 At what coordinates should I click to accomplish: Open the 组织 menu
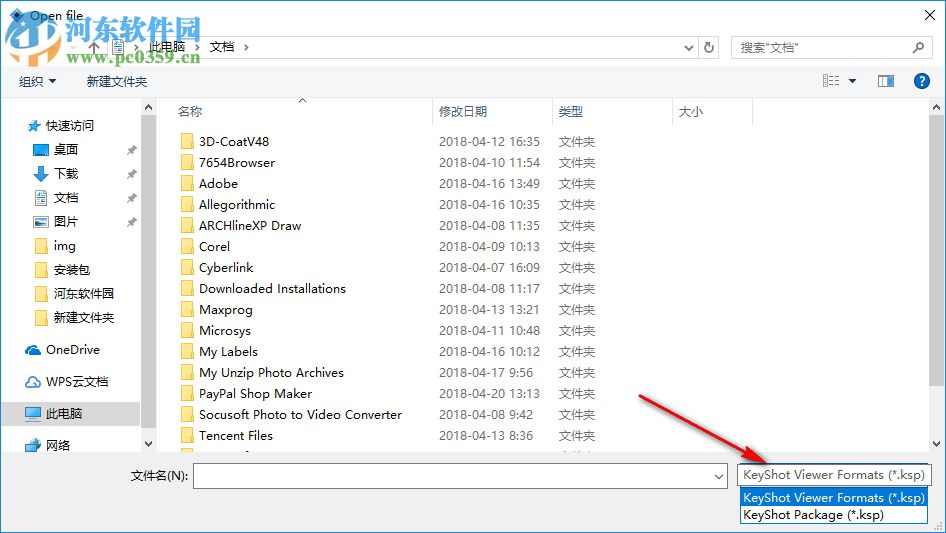point(37,81)
